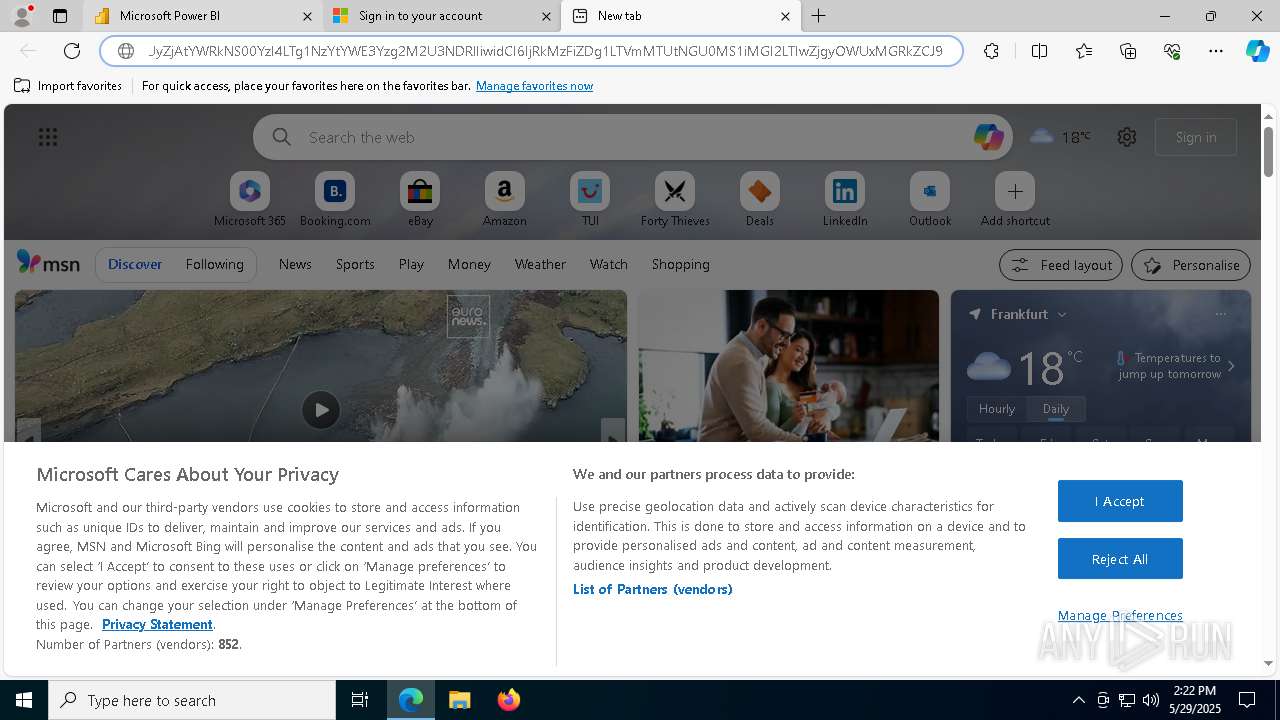
Task: Open a new browser tab
Action: 819,16
